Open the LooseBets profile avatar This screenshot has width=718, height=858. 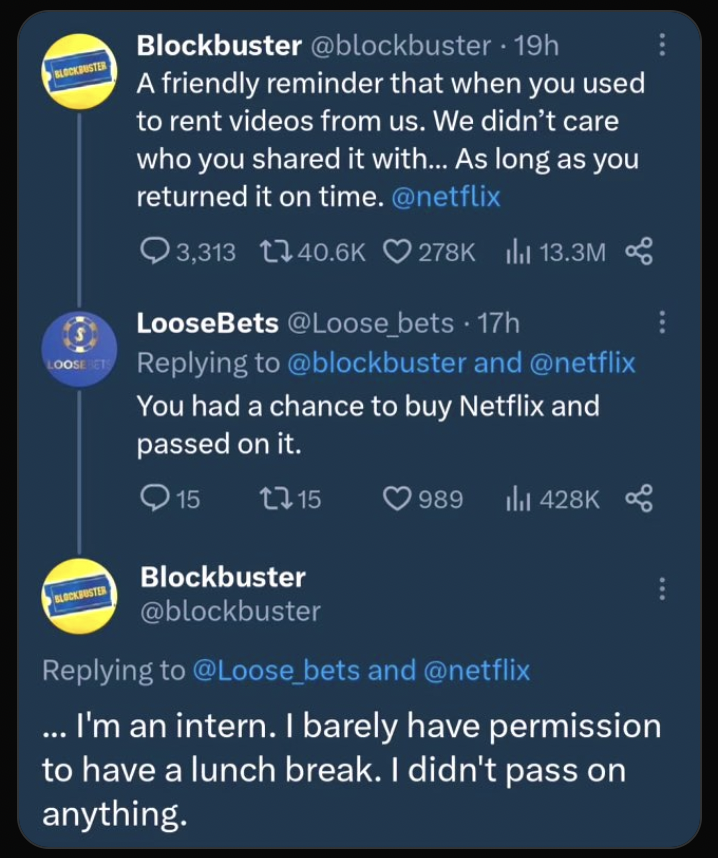[x=79, y=347]
